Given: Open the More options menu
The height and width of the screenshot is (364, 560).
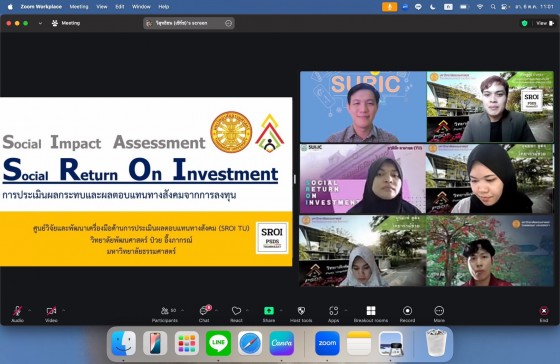Looking at the screenshot, I should tap(439, 314).
